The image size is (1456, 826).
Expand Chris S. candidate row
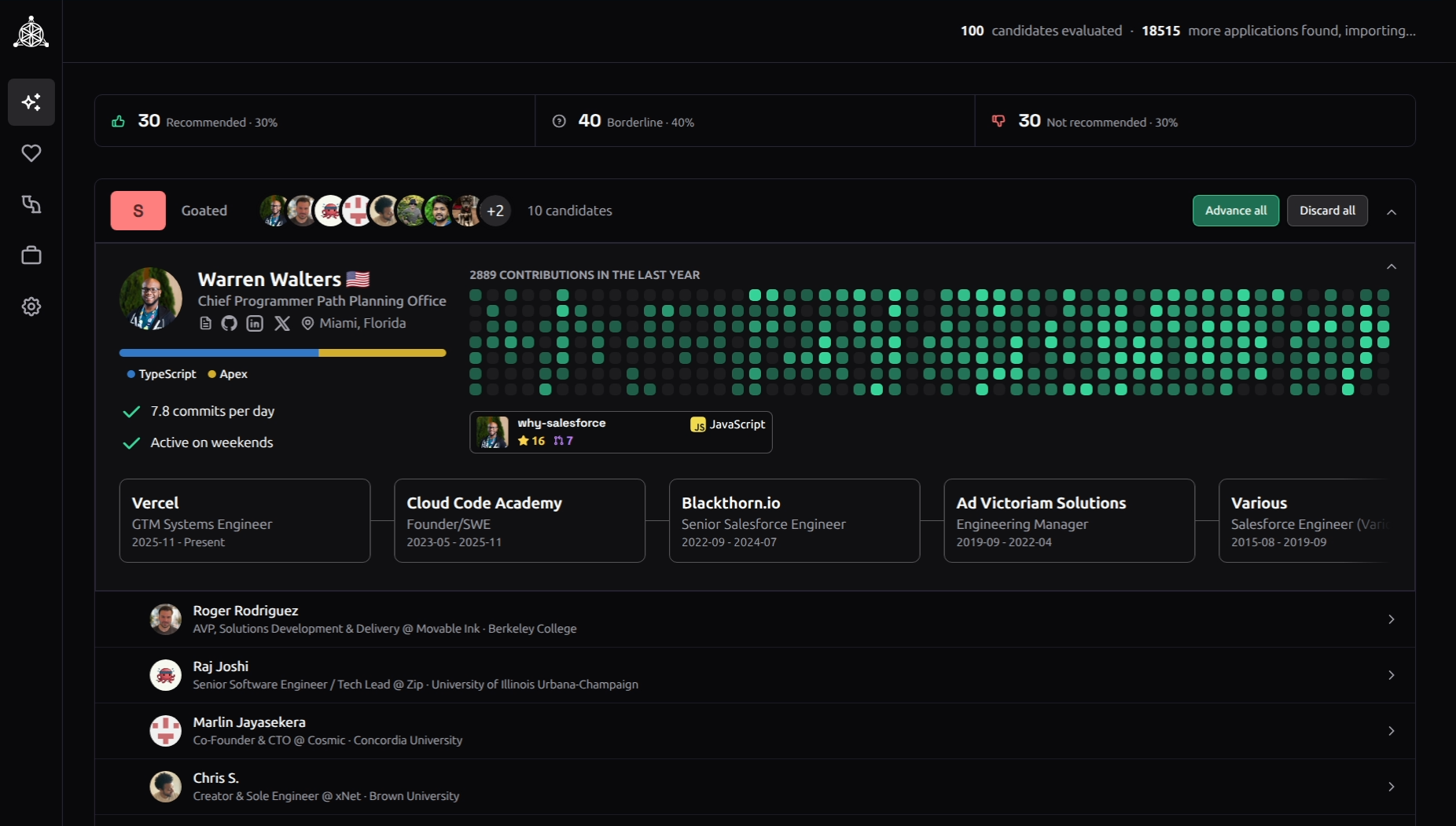(x=755, y=787)
